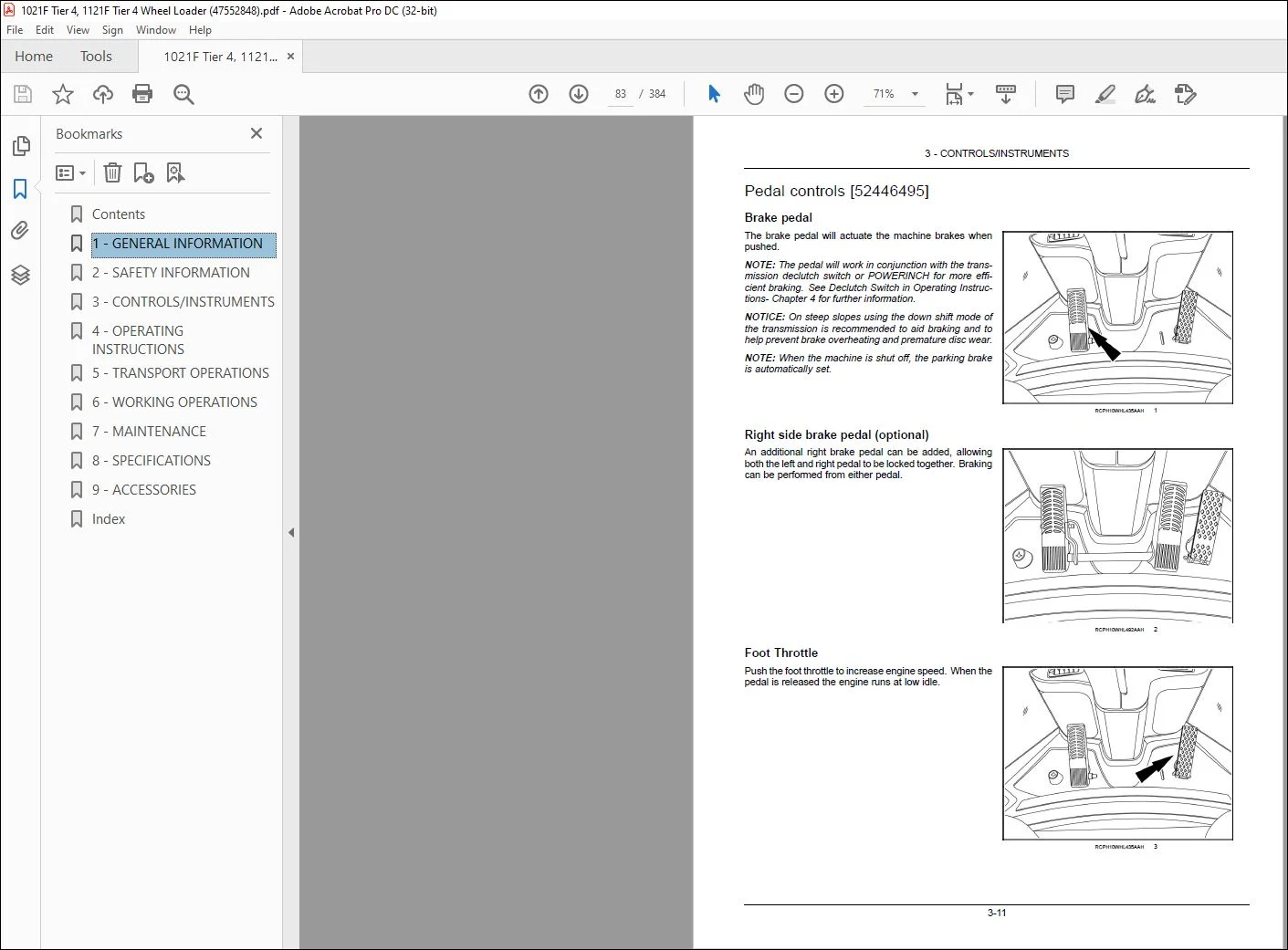The image size is (1288, 950).
Task: Go to 5 - TRANSPORT OPERATIONS bookmark
Action: click(181, 373)
